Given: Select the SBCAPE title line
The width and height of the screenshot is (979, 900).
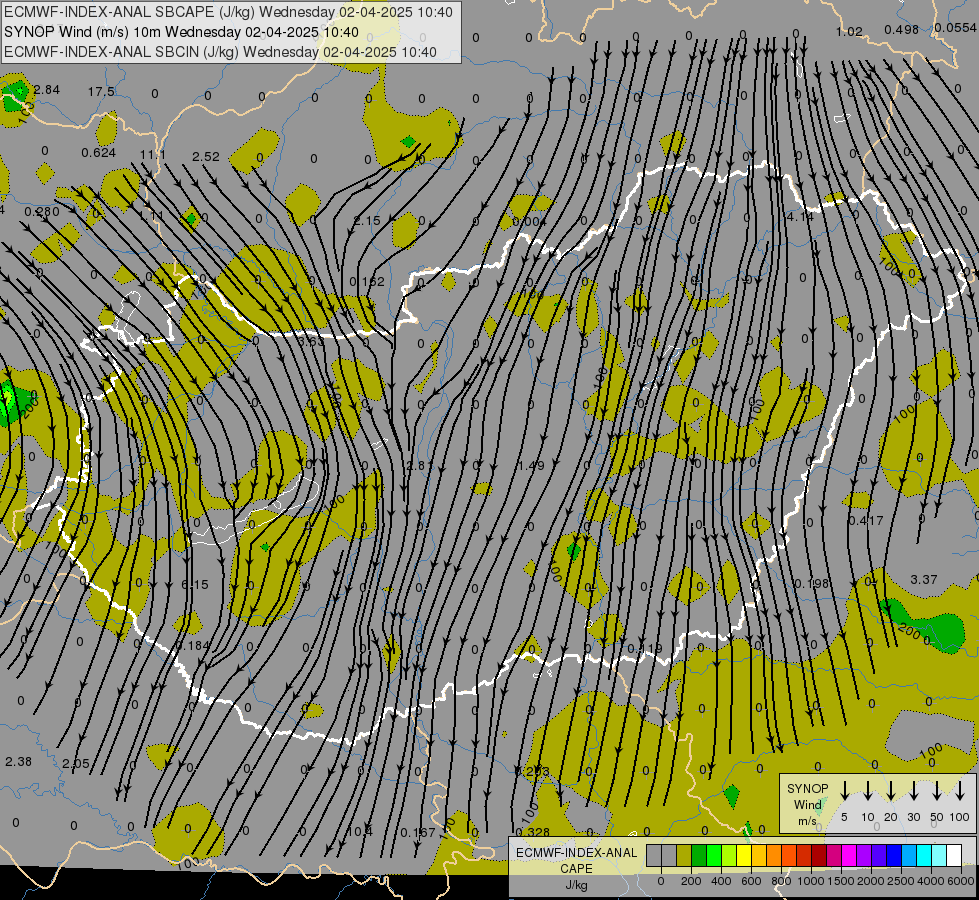Looking at the screenshot, I should pyautogui.click(x=228, y=12).
